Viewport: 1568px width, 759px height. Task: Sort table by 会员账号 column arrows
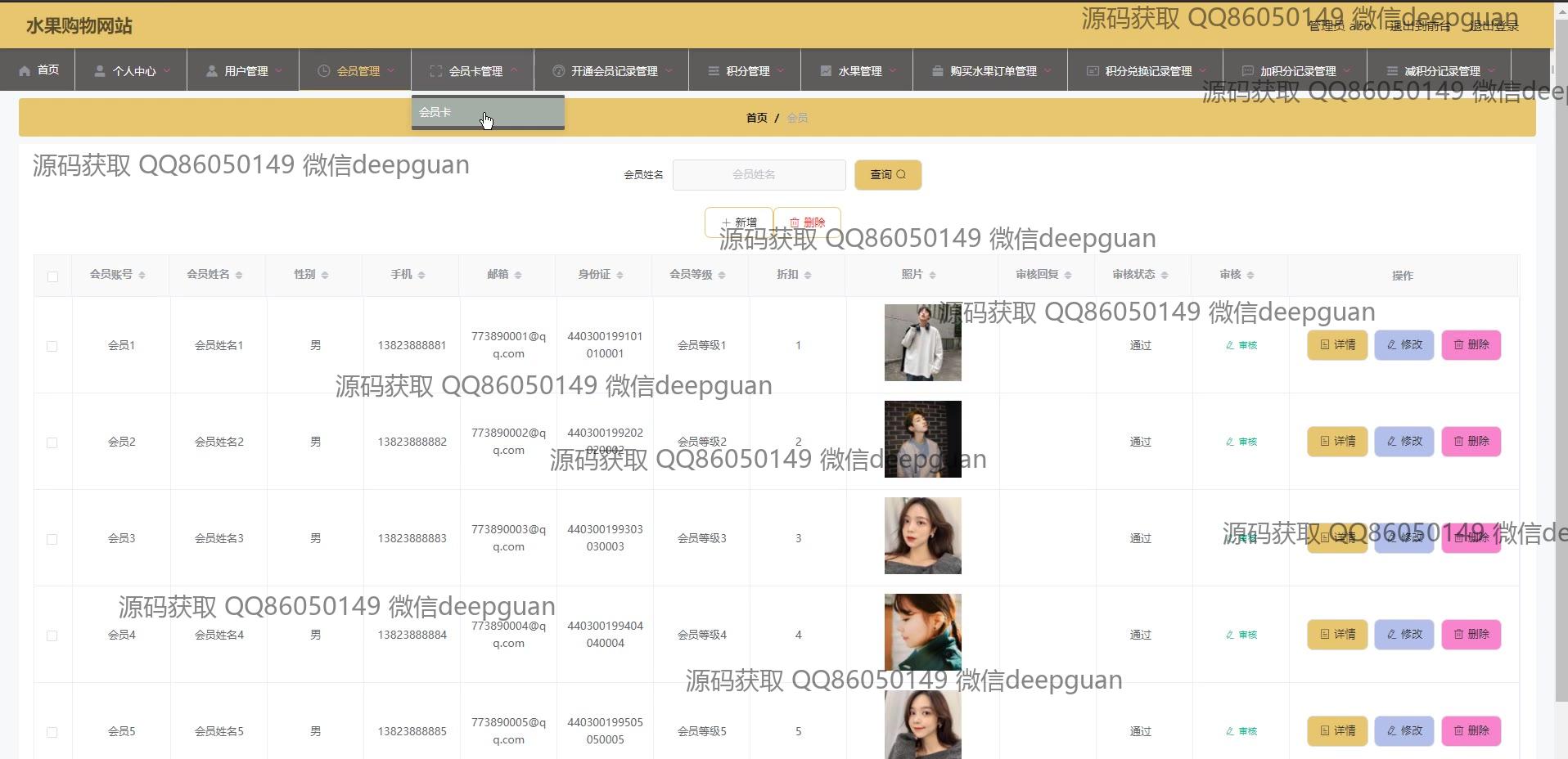(142, 276)
